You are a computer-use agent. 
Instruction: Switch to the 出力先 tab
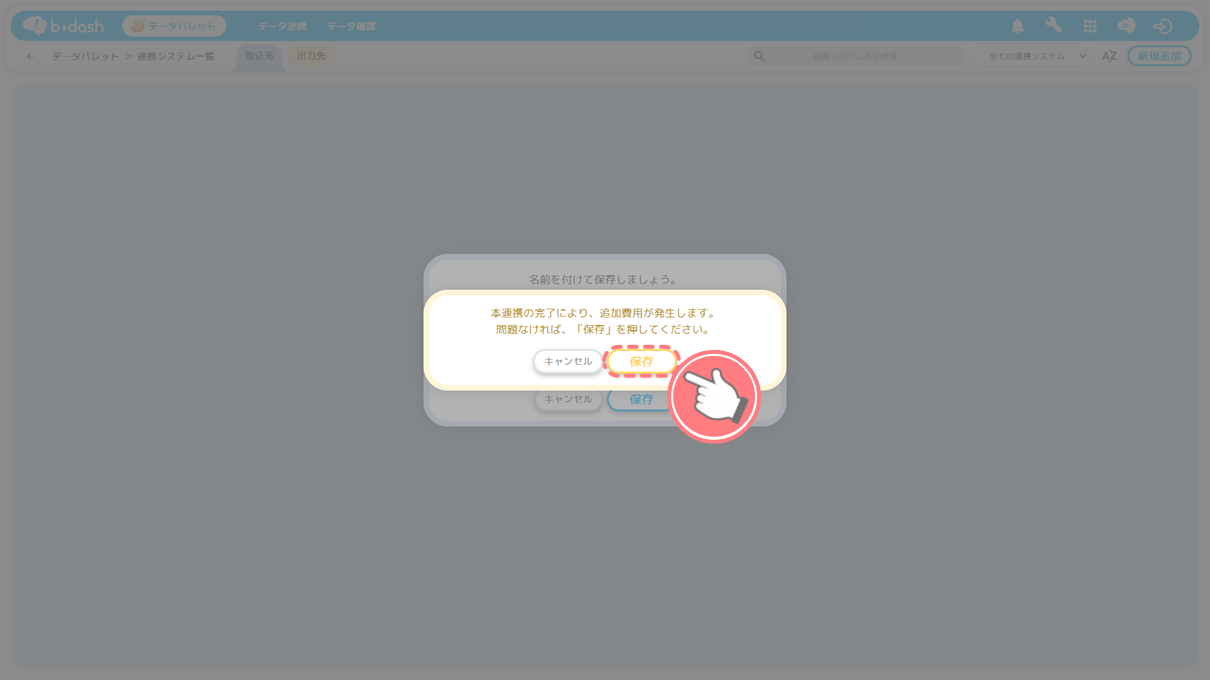(x=311, y=56)
